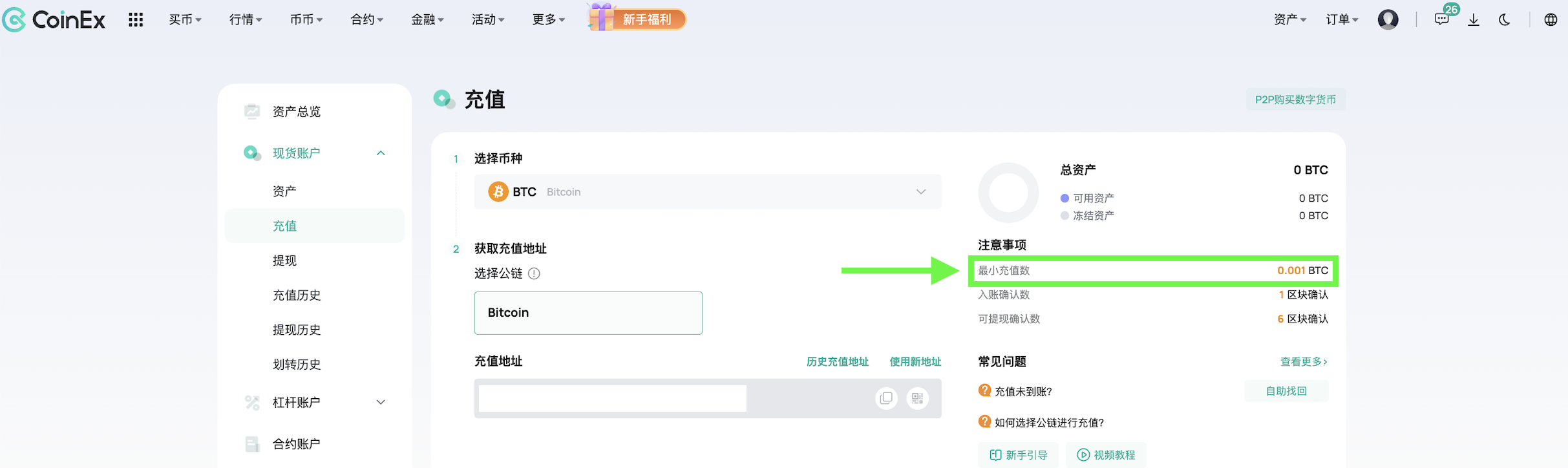This screenshot has height=468, width=1568.
Task: Open the 金融 dropdown menu
Action: (428, 19)
